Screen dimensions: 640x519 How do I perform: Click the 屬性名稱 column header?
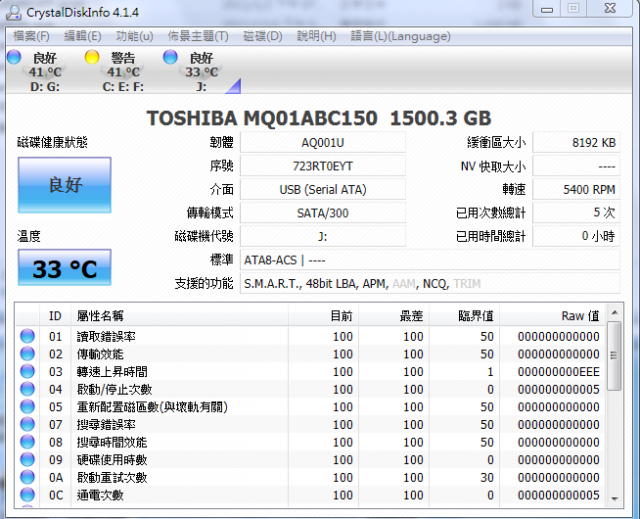click(x=180, y=315)
